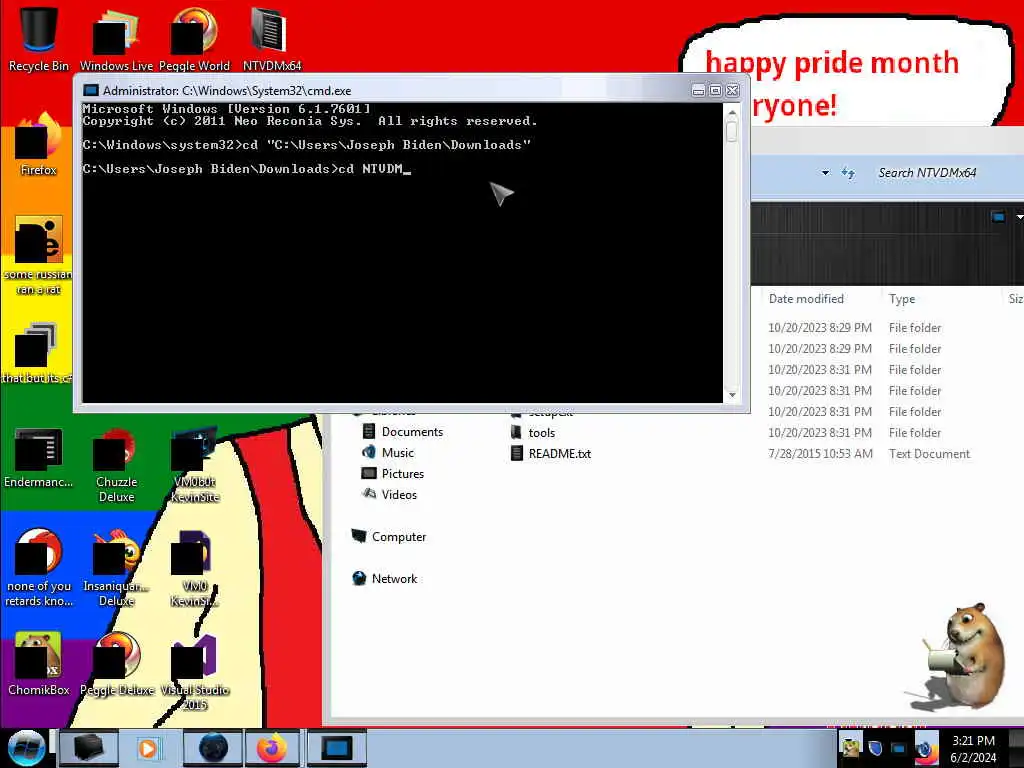Launch ChomikBox from desktop

coord(39,663)
